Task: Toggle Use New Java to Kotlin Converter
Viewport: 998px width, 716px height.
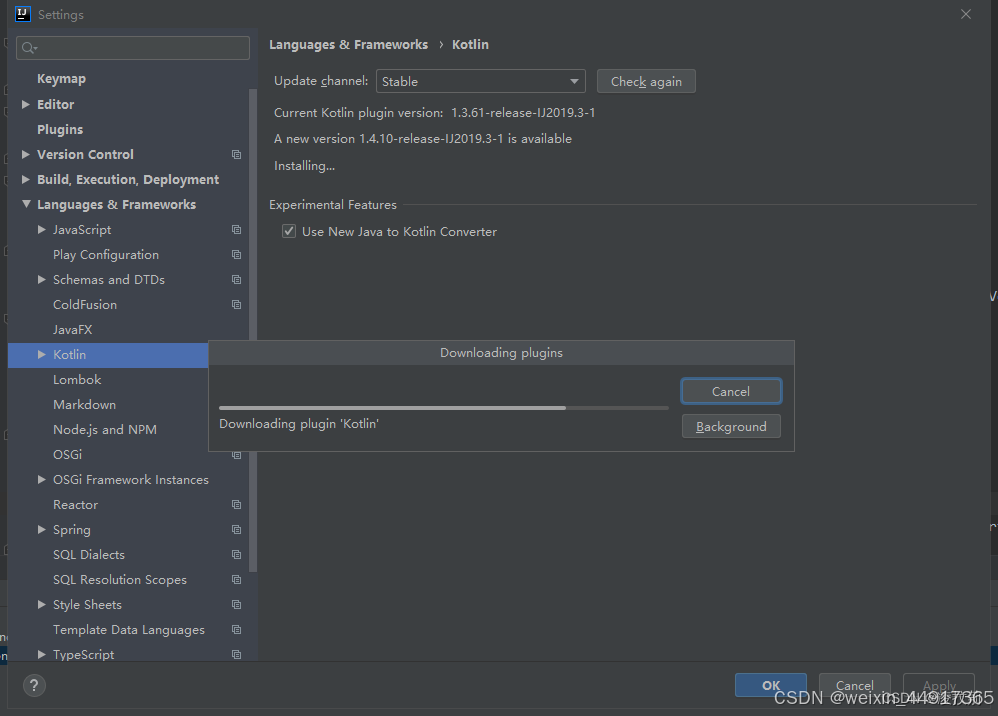Action: point(289,231)
